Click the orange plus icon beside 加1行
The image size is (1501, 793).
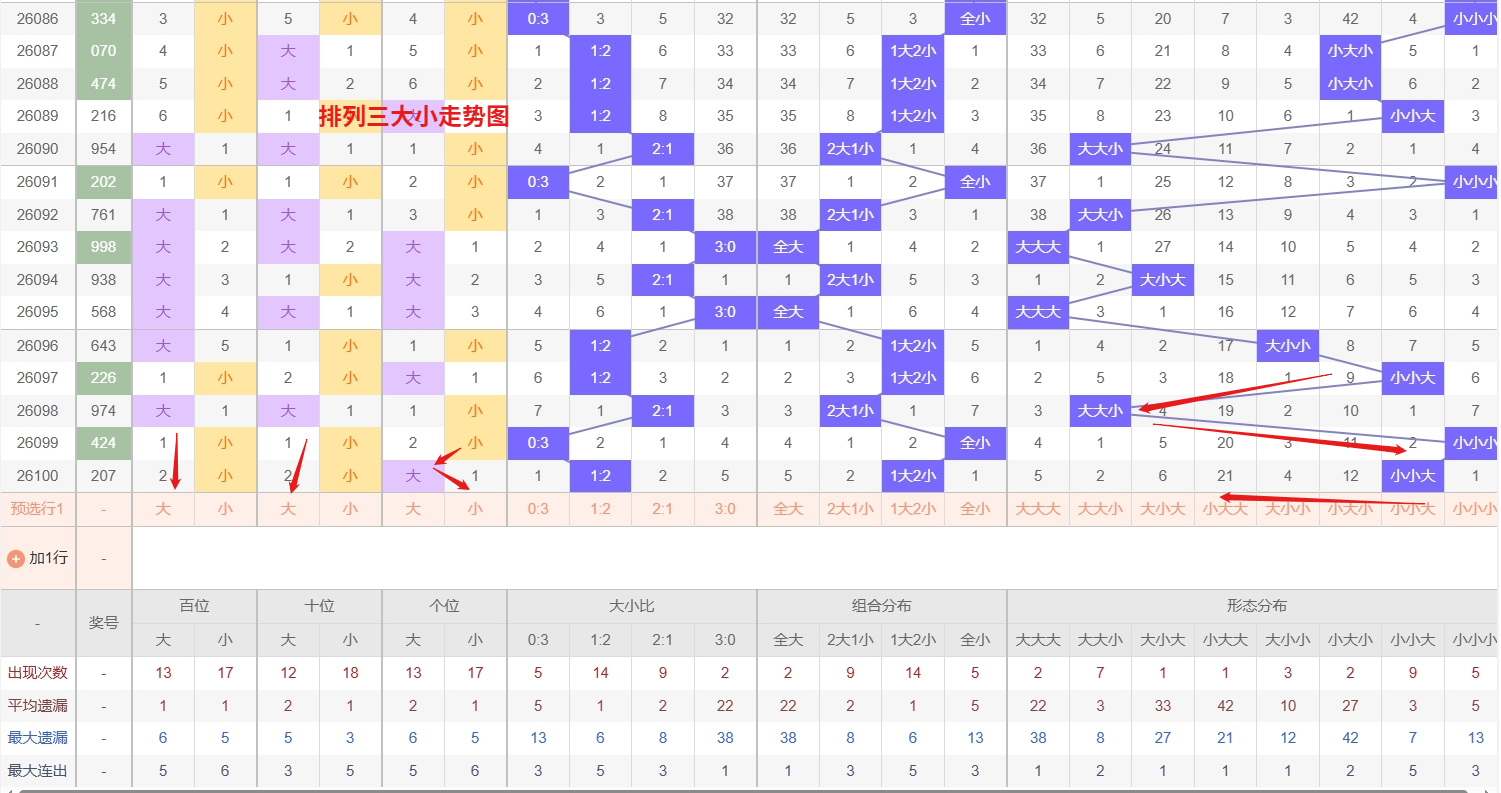tap(15, 558)
